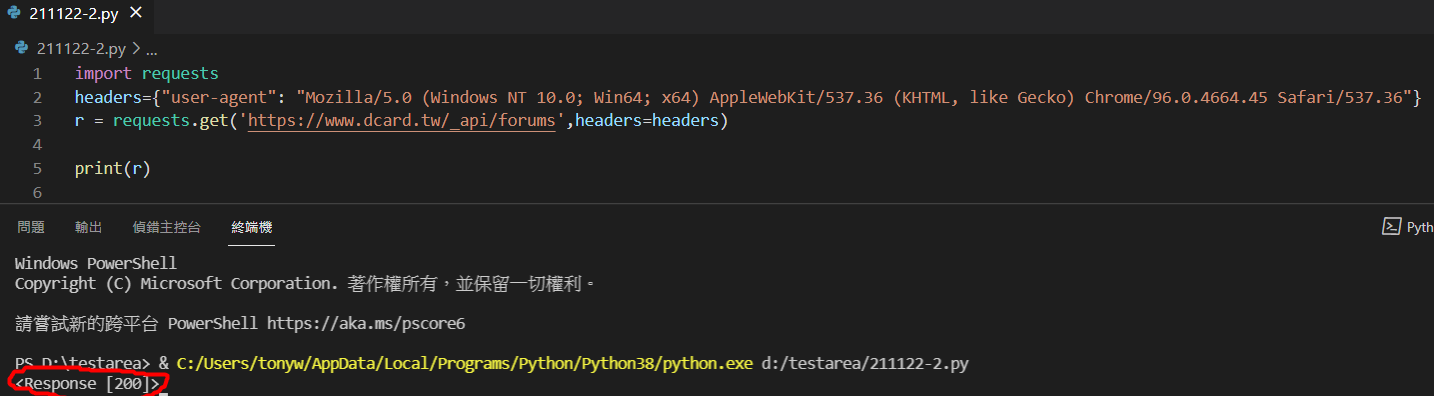Click the 'Windows PowerShell' terminal line
This screenshot has height=396, width=1434.
[96, 264]
